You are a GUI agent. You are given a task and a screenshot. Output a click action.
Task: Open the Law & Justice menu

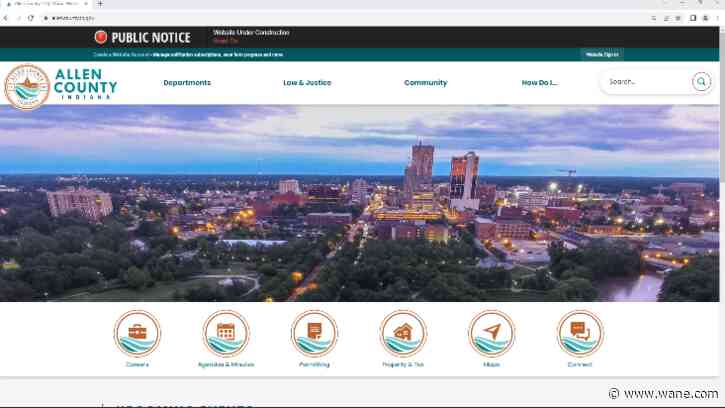(307, 83)
